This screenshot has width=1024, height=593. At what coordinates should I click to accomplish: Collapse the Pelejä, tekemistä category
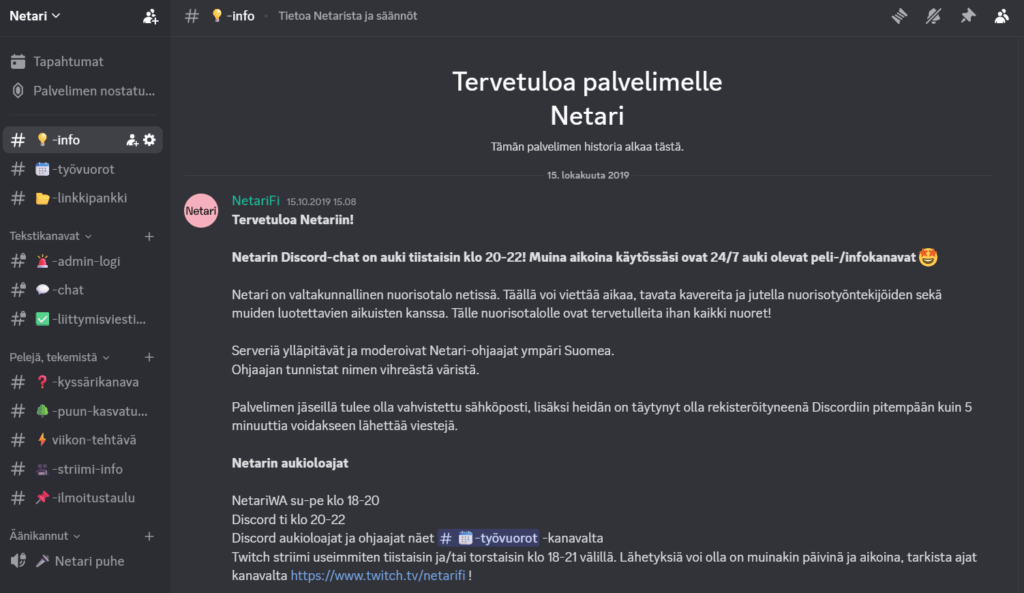tap(60, 357)
